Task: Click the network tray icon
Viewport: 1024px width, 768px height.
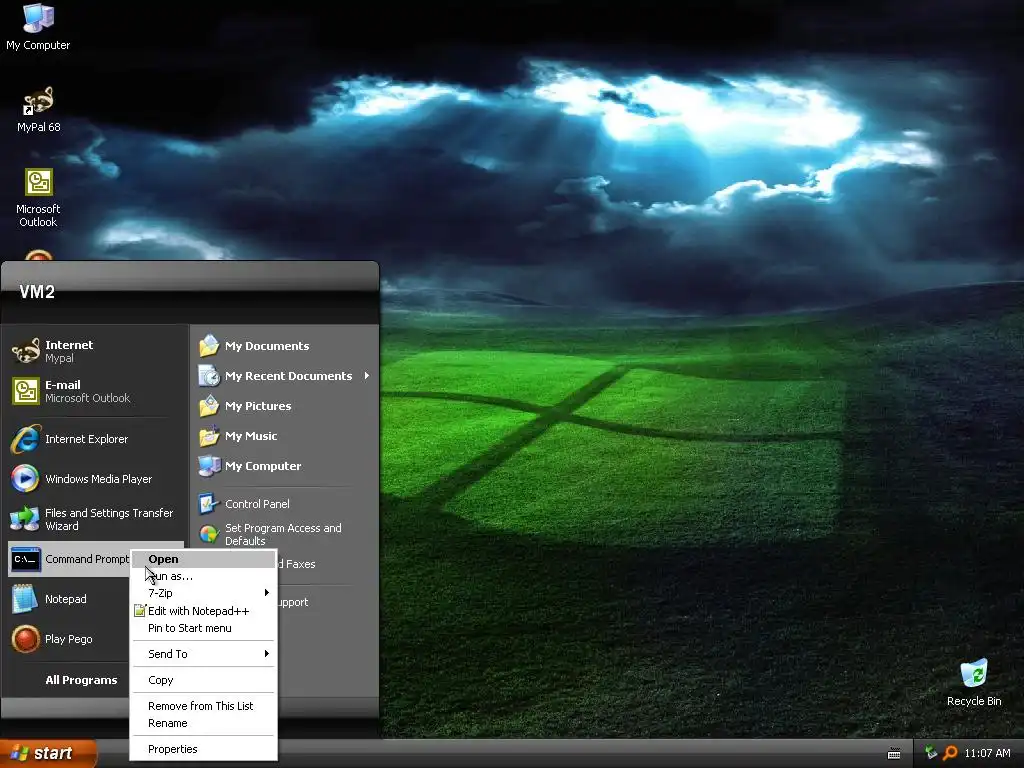Action: [x=931, y=753]
